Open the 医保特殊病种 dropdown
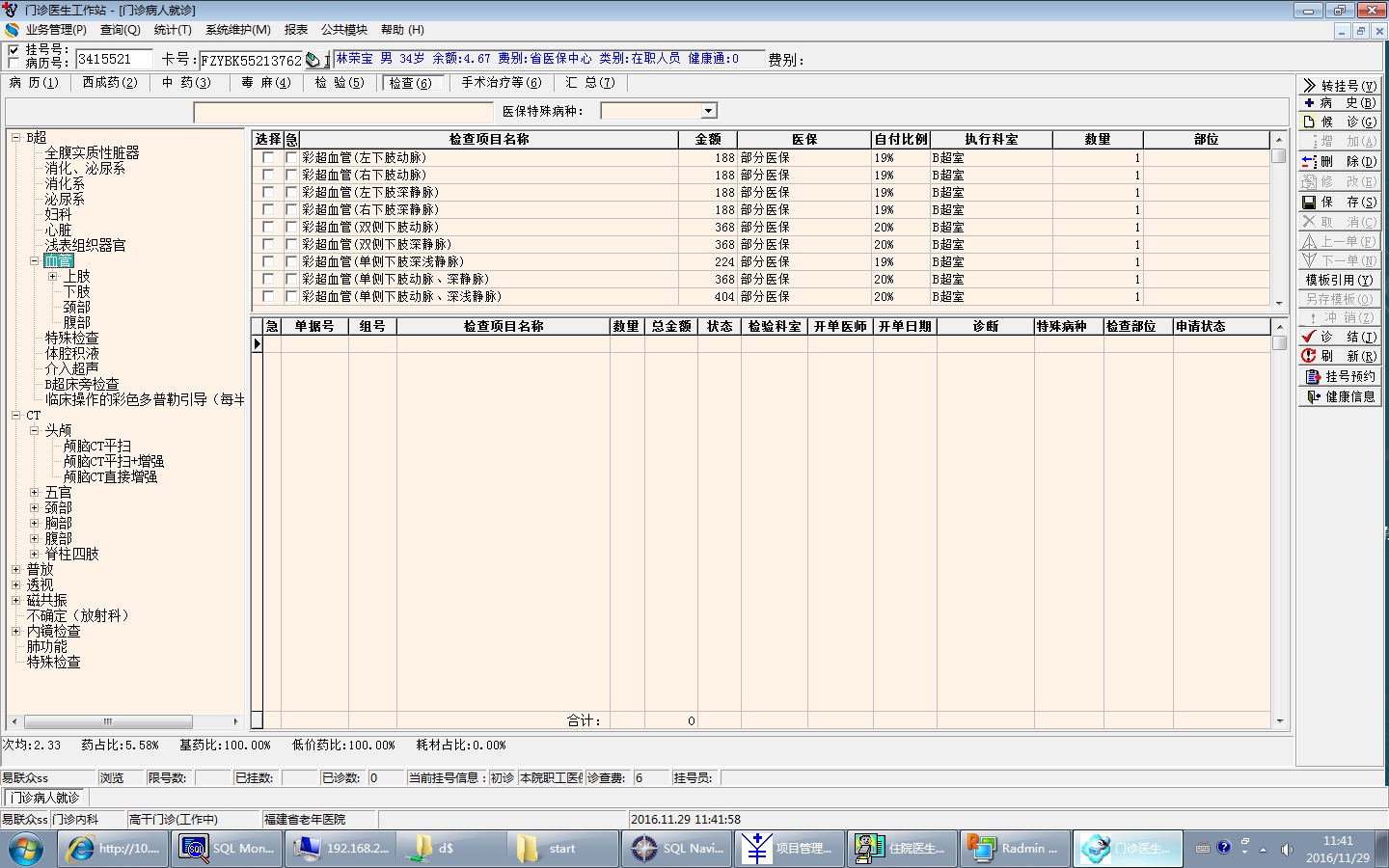This screenshot has height=868, width=1389. [708, 111]
